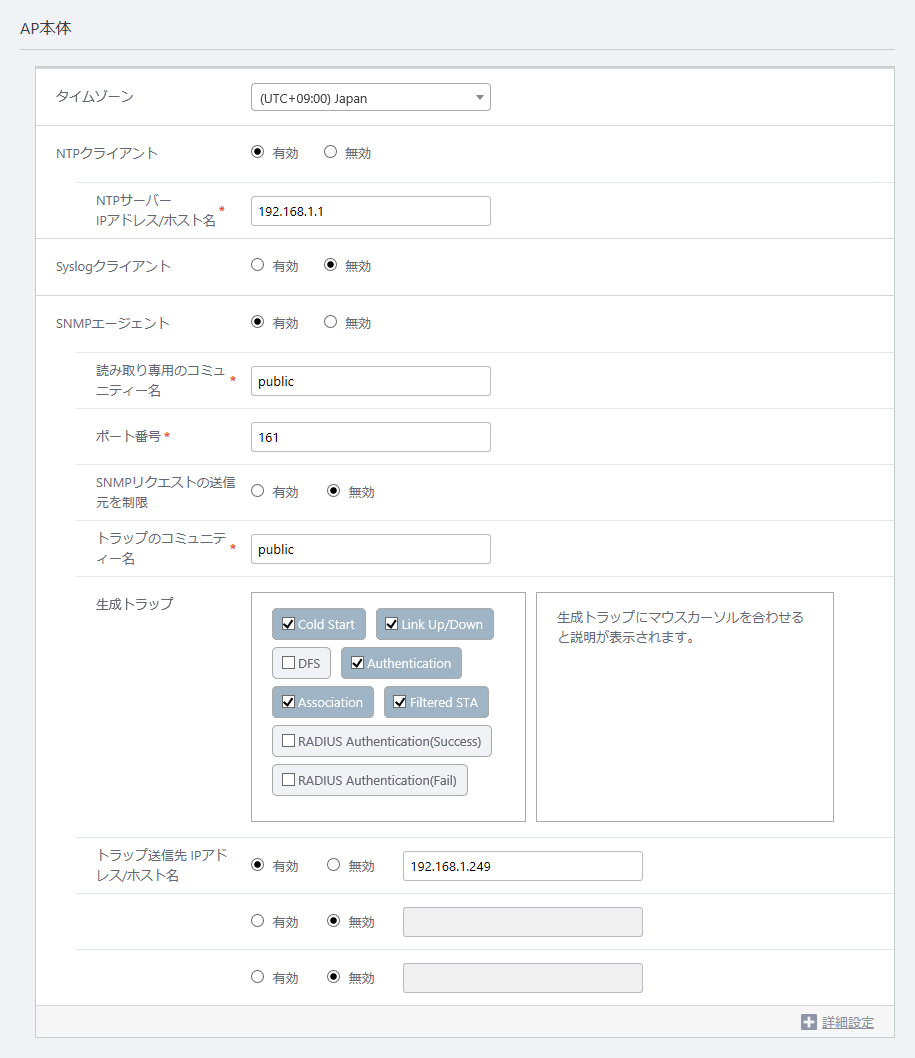Edit the トラップのコミュニティー名 field
The image size is (915, 1058).
[370, 549]
